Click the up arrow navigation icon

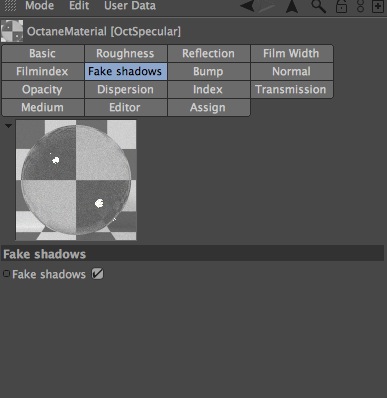pyautogui.click(x=292, y=6)
